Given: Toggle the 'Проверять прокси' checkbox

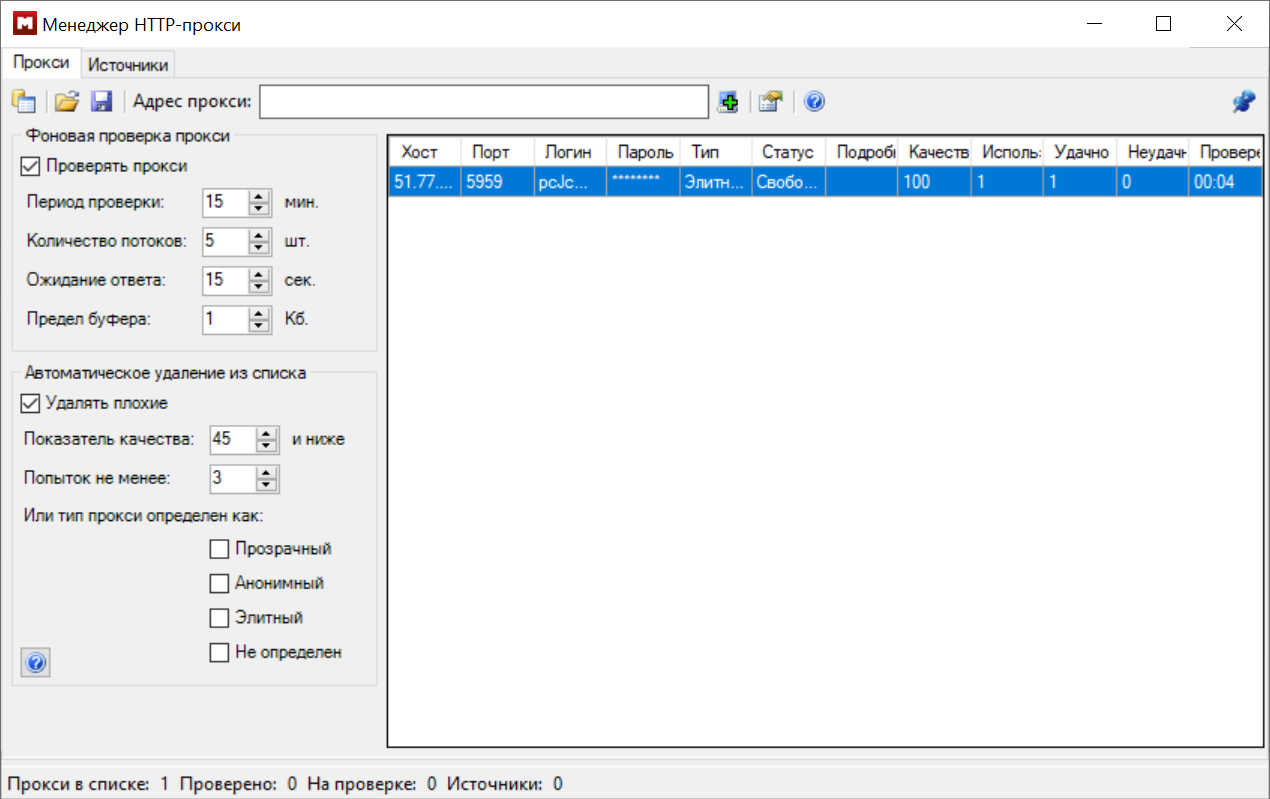Looking at the screenshot, I should 30,166.
